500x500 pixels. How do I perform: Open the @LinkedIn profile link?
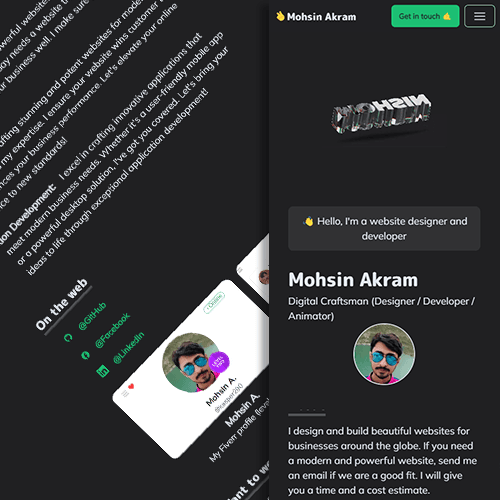click(129, 347)
